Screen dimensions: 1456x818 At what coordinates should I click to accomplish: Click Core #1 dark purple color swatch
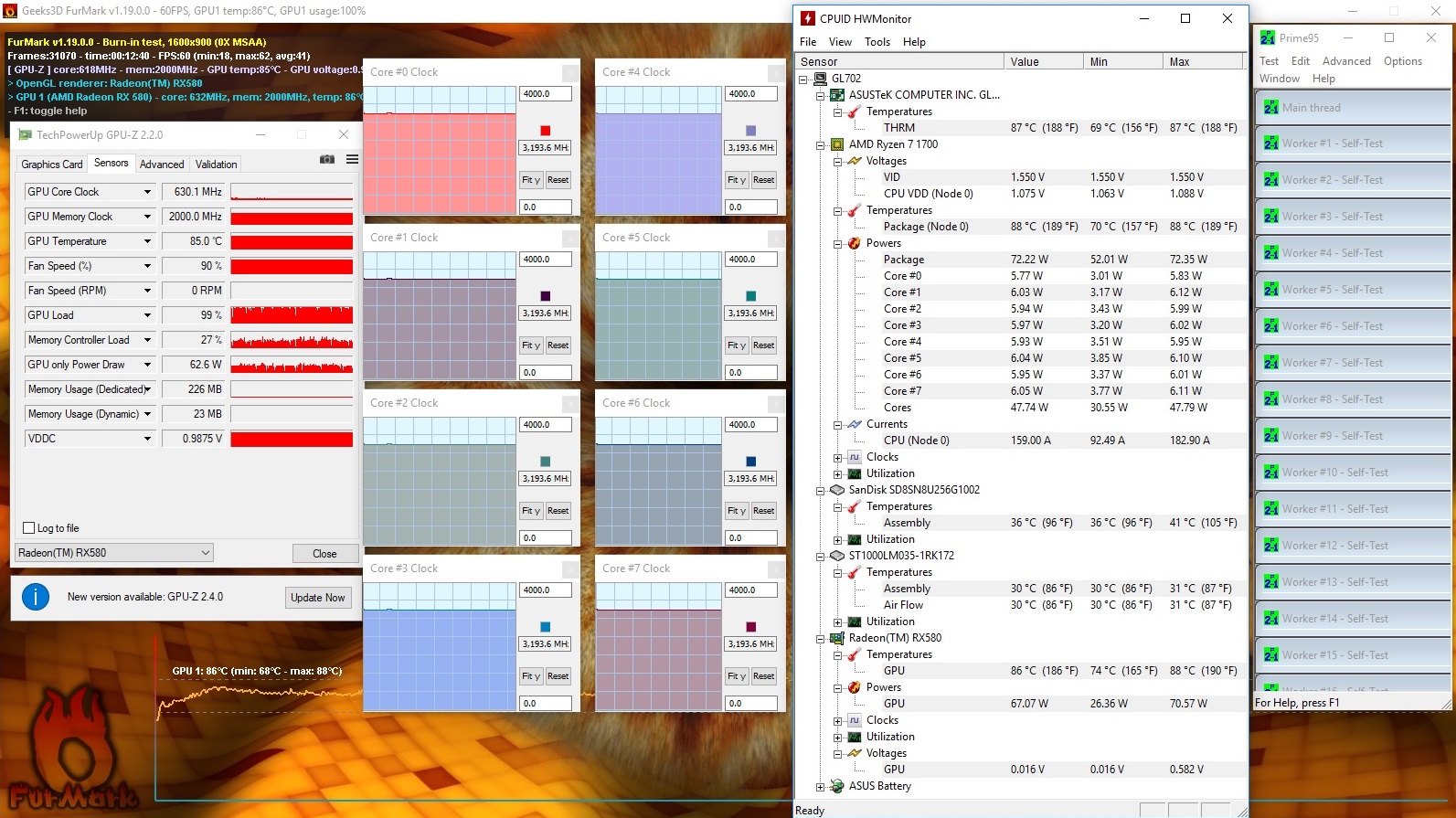(546, 296)
